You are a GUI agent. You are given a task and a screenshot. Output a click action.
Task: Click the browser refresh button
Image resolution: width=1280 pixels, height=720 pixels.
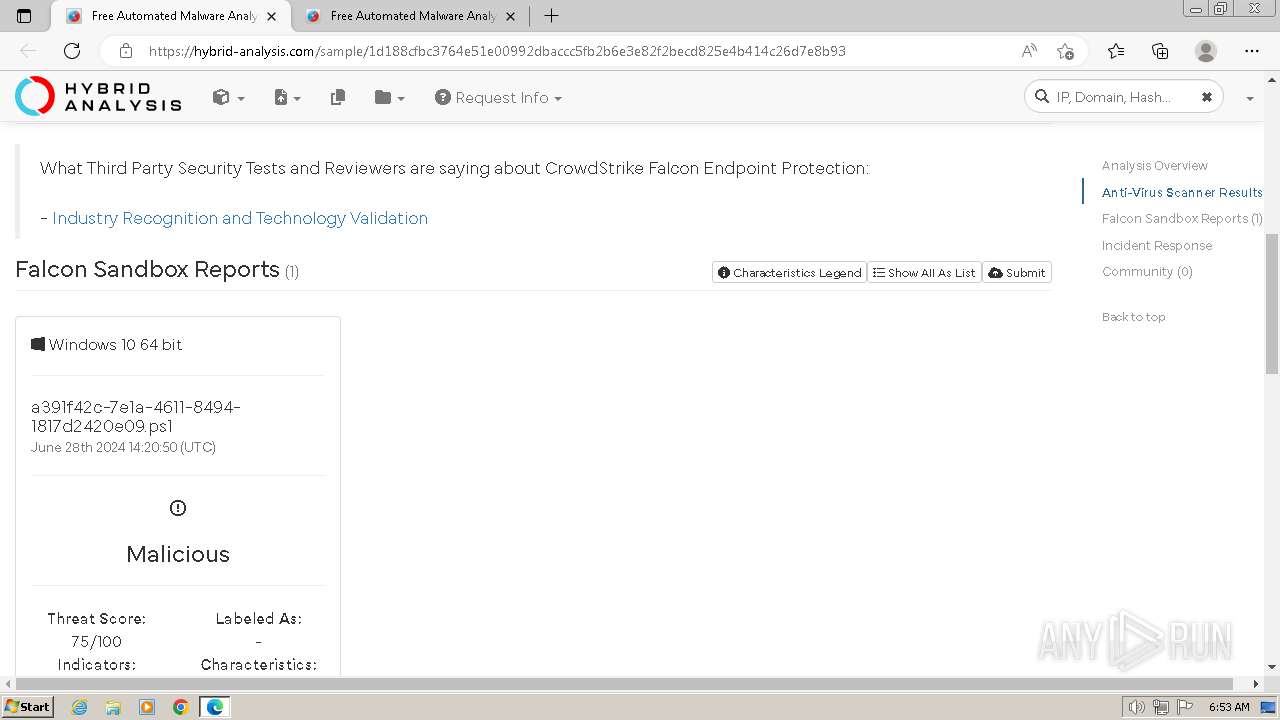pyautogui.click(x=72, y=51)
